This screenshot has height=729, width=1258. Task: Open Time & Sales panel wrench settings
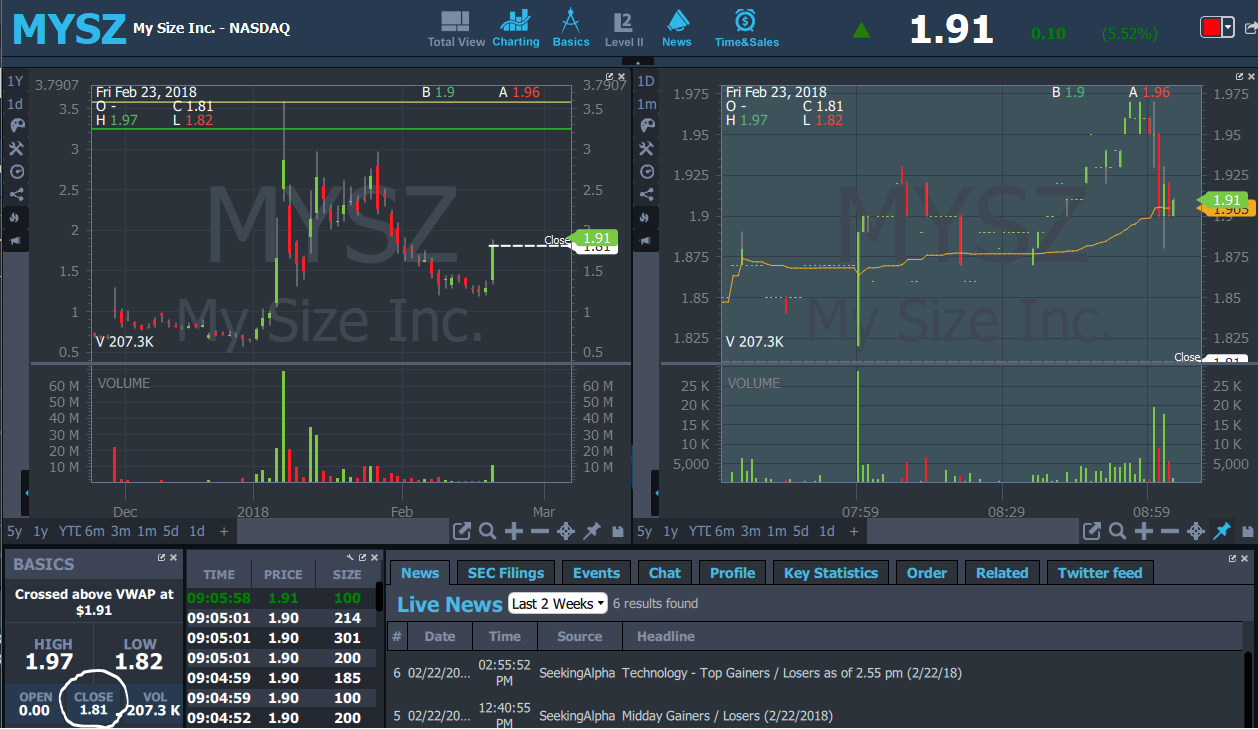pyautogui.click(x=351, y=557)
